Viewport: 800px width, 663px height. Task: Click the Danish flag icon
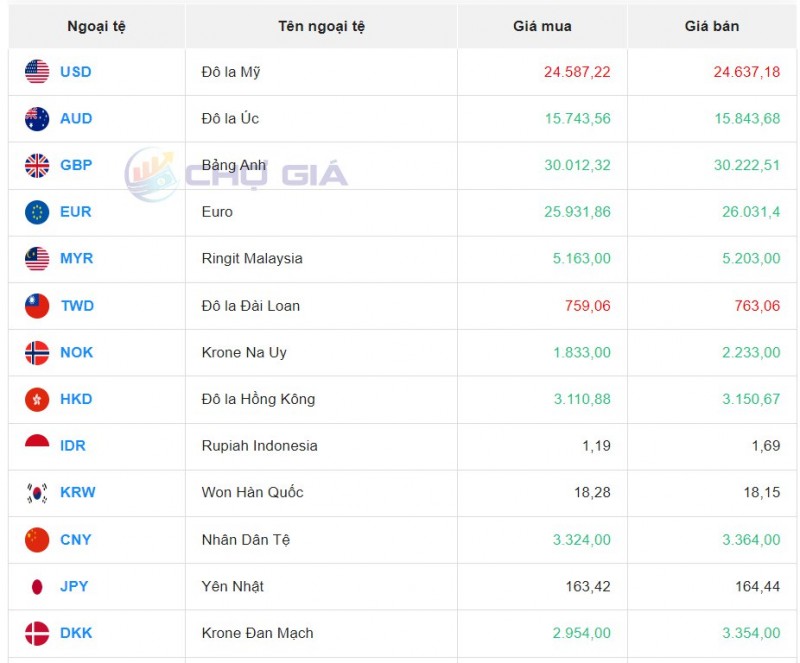point(37,633)
